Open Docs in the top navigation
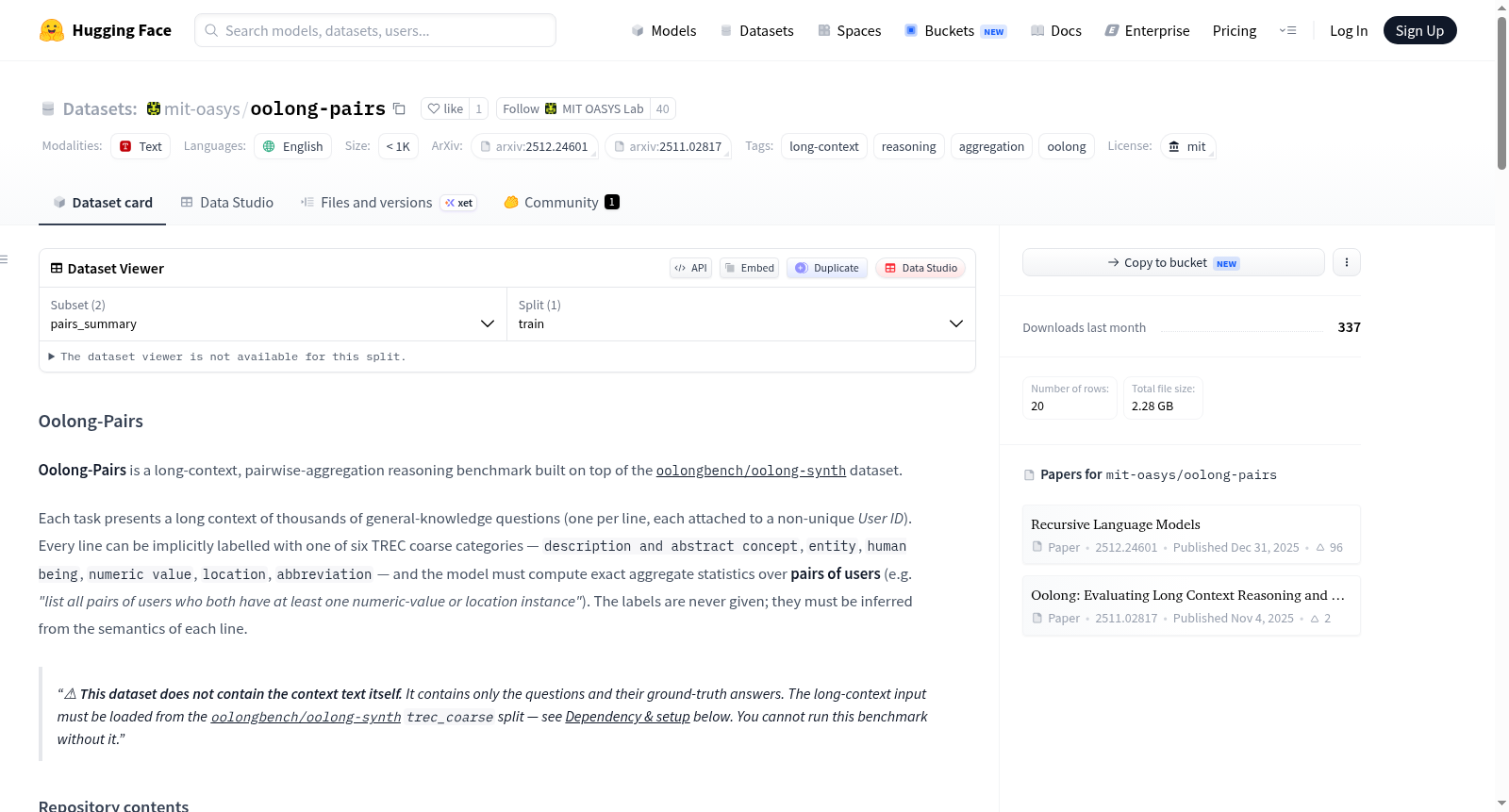1509x812 pixels. tap(1056, 31)
